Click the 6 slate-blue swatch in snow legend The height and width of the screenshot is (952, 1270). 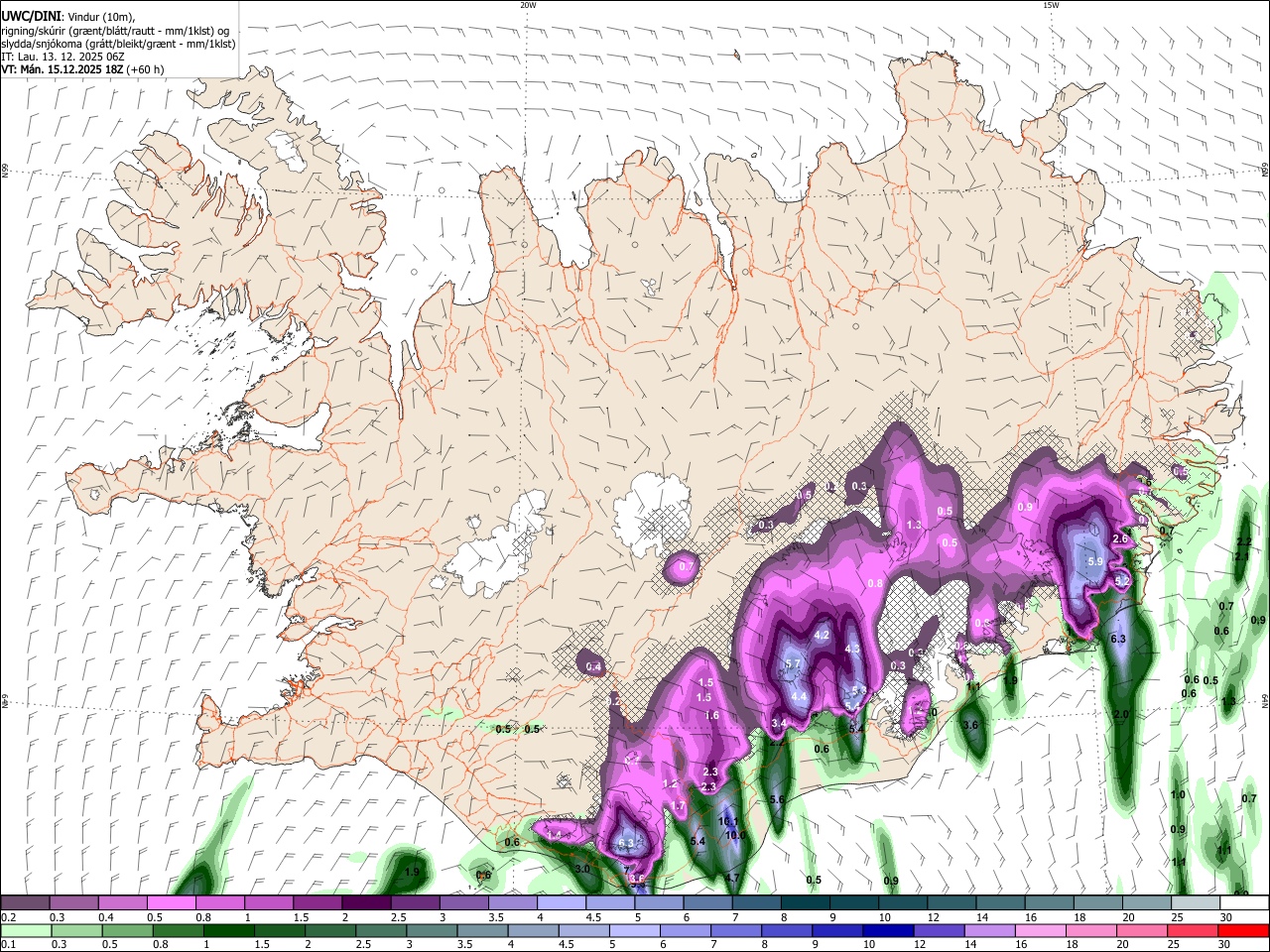708,903
